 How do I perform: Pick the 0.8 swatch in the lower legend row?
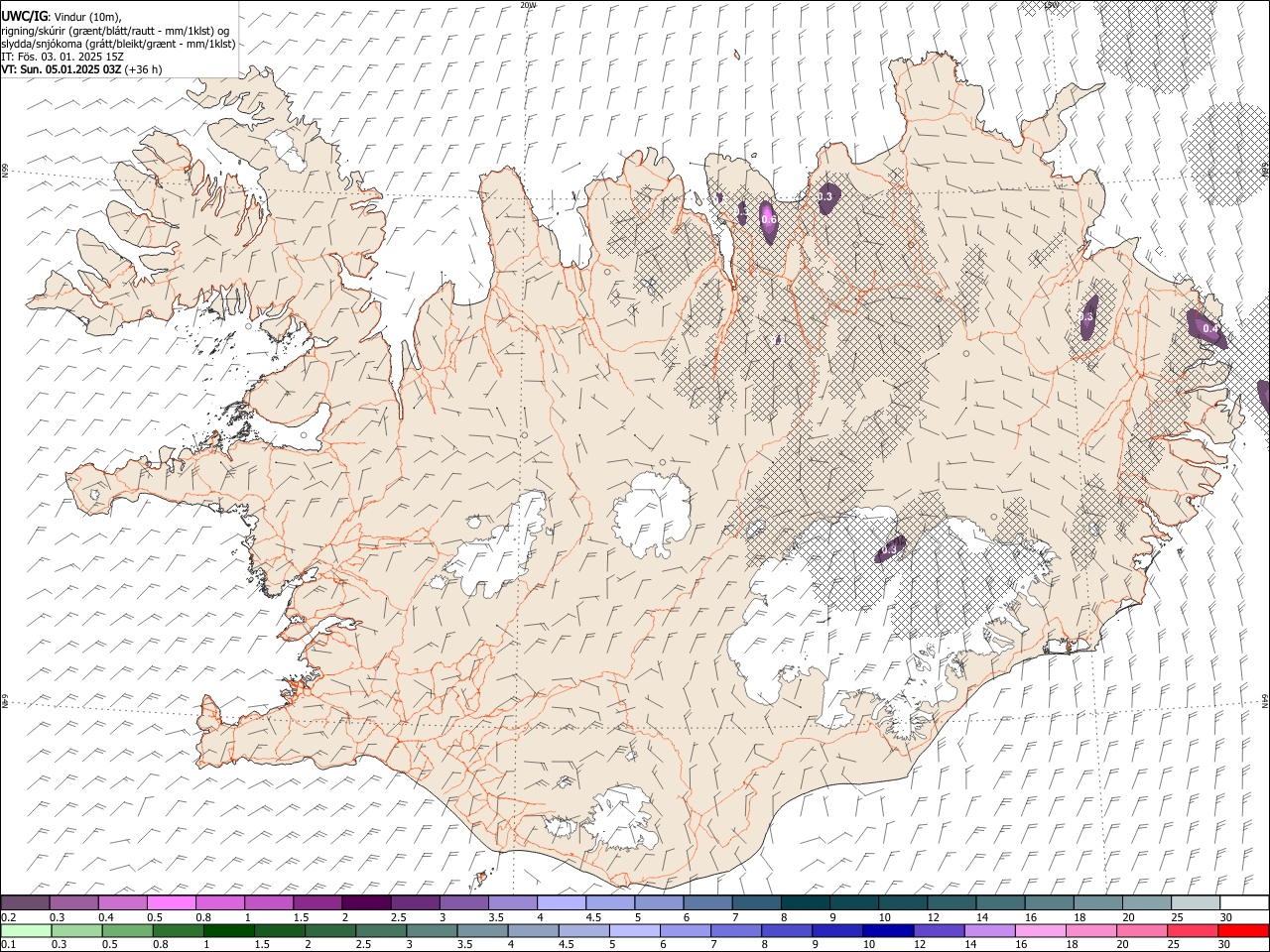(x=178, y=930)
